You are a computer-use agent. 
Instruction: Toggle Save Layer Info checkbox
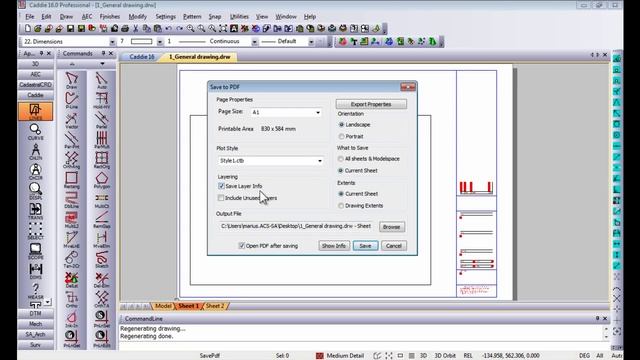[221, 186]
